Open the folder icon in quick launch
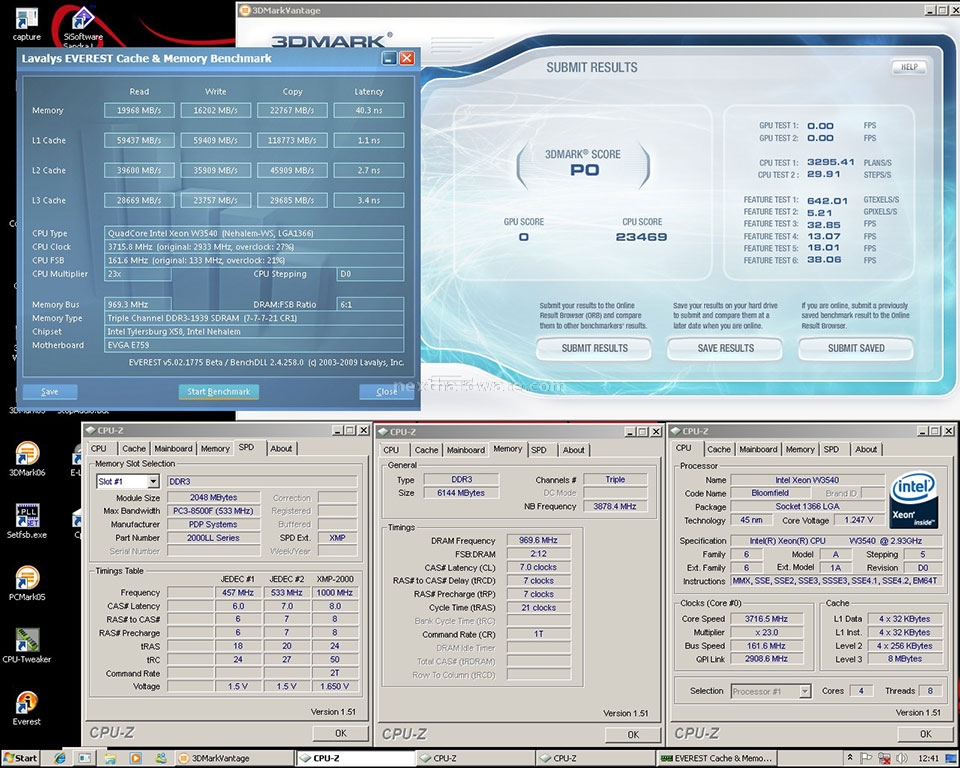This screenshot has width=960, height=768. pos(110,758)
